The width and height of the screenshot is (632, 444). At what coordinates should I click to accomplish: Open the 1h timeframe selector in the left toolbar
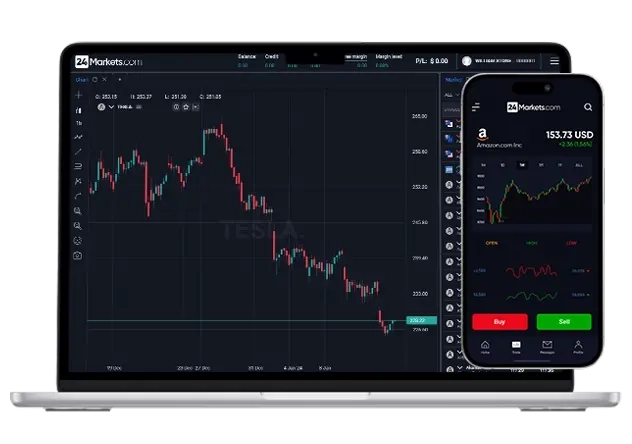pyautogui.click(x=79, y=123)
